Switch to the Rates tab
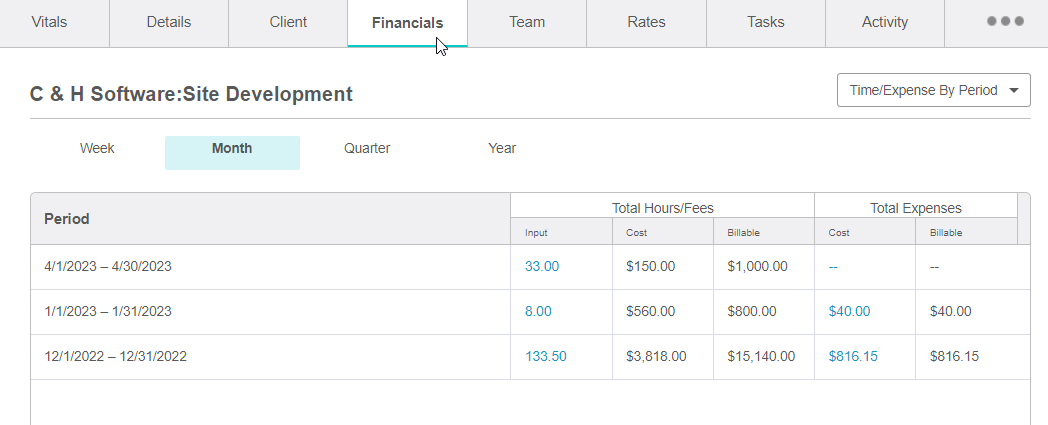1048x425 pixels. [646, 22]
